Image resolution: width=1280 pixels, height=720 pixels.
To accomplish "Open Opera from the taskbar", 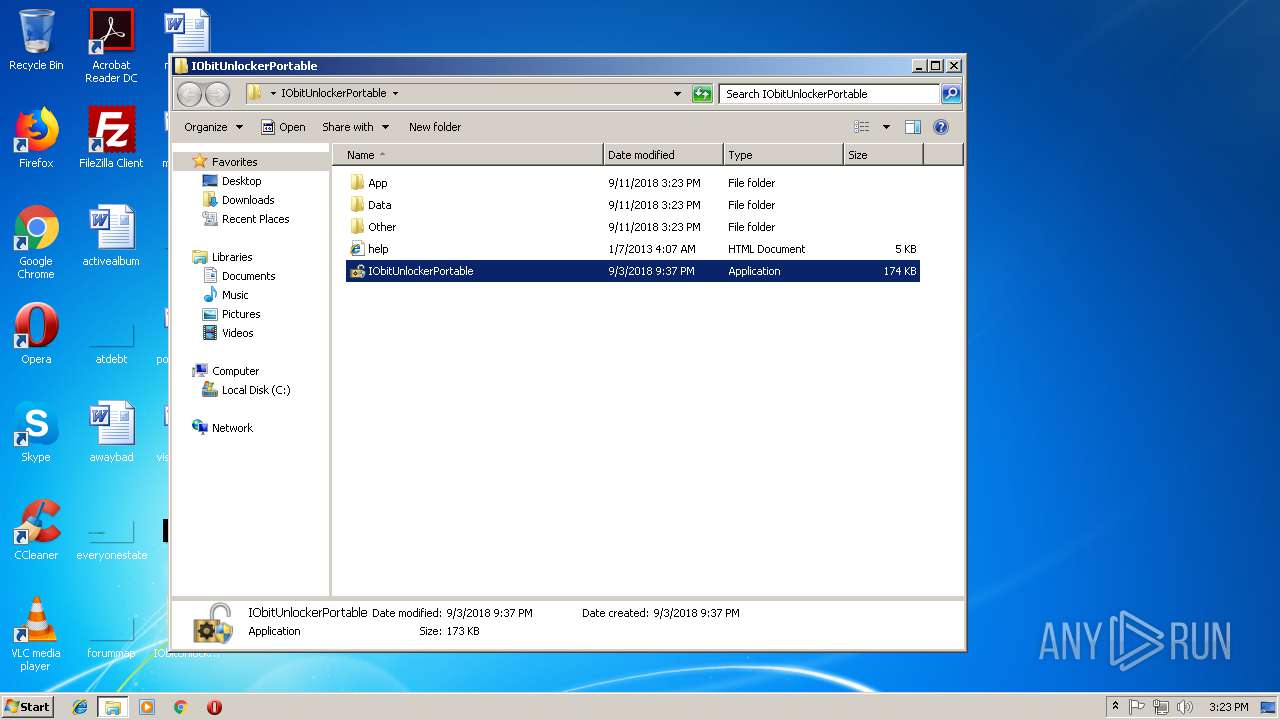I will (x=214, y=707).
